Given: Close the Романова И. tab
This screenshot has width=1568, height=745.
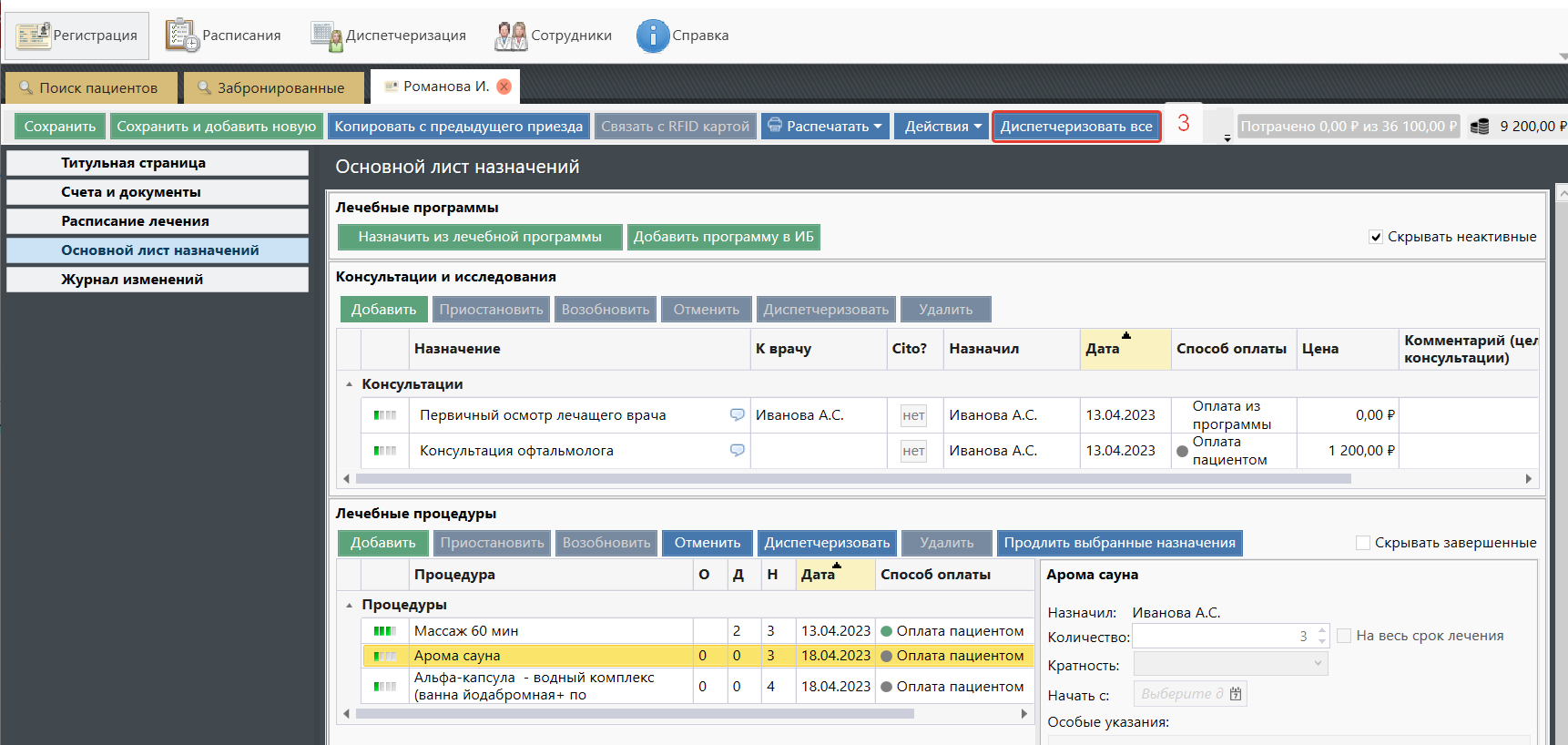Looking at the screenshot, I should 504,87.
